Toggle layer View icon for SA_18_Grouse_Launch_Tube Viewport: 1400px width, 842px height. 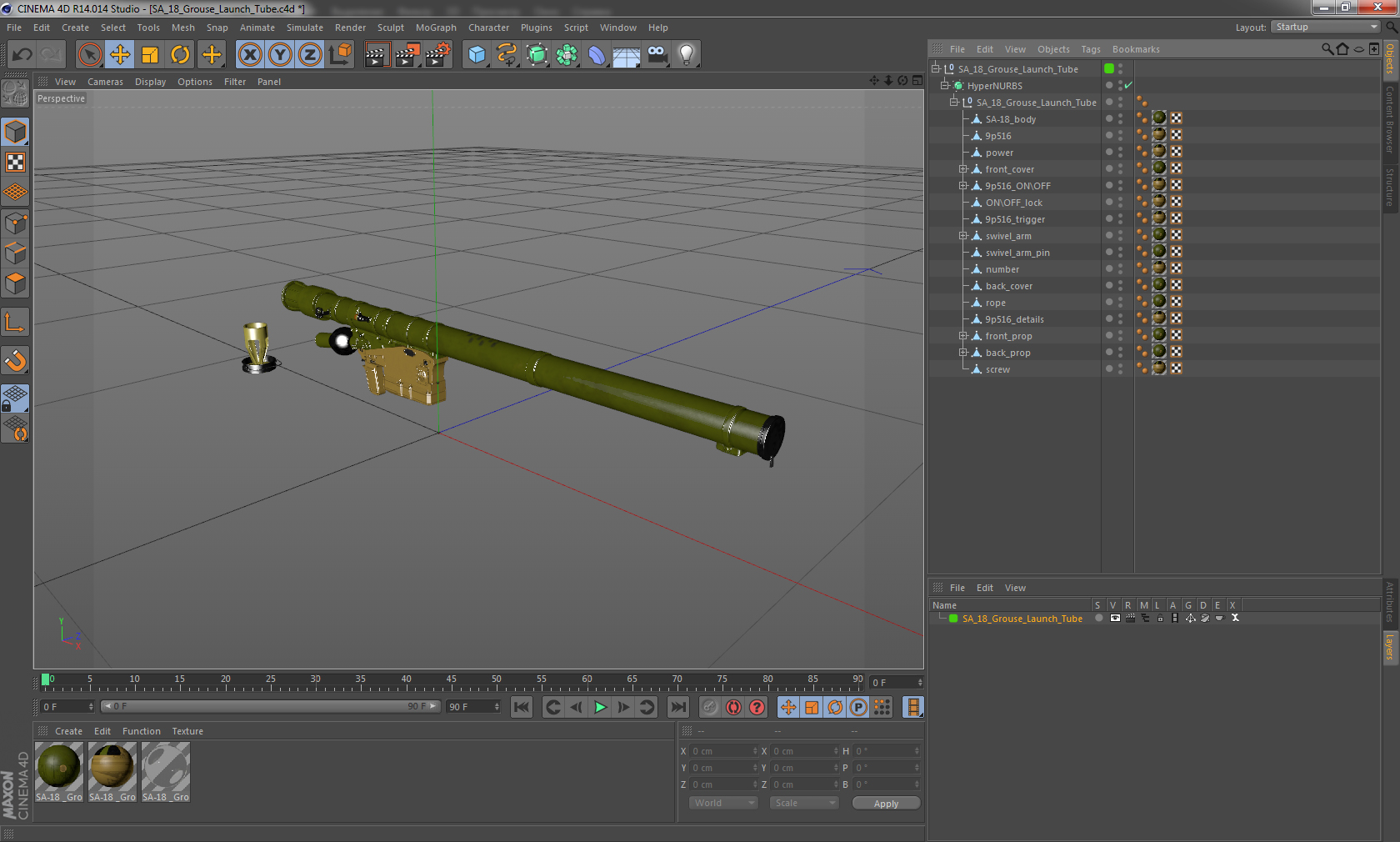1115,618
